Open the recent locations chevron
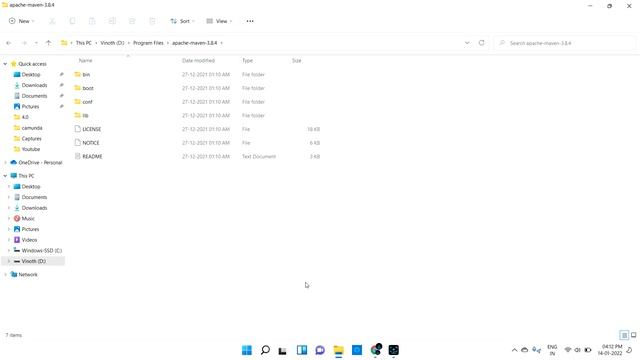 [36, 43]
